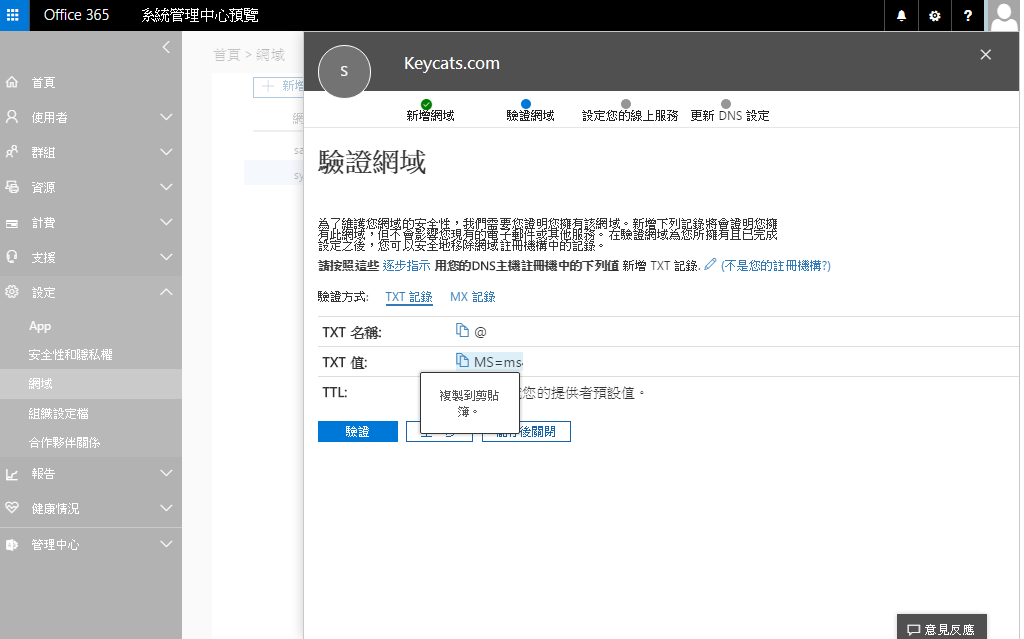Open the 意見反應 feedback button
The height and width of the screenshot is (639, 1024).
[941, 629]
